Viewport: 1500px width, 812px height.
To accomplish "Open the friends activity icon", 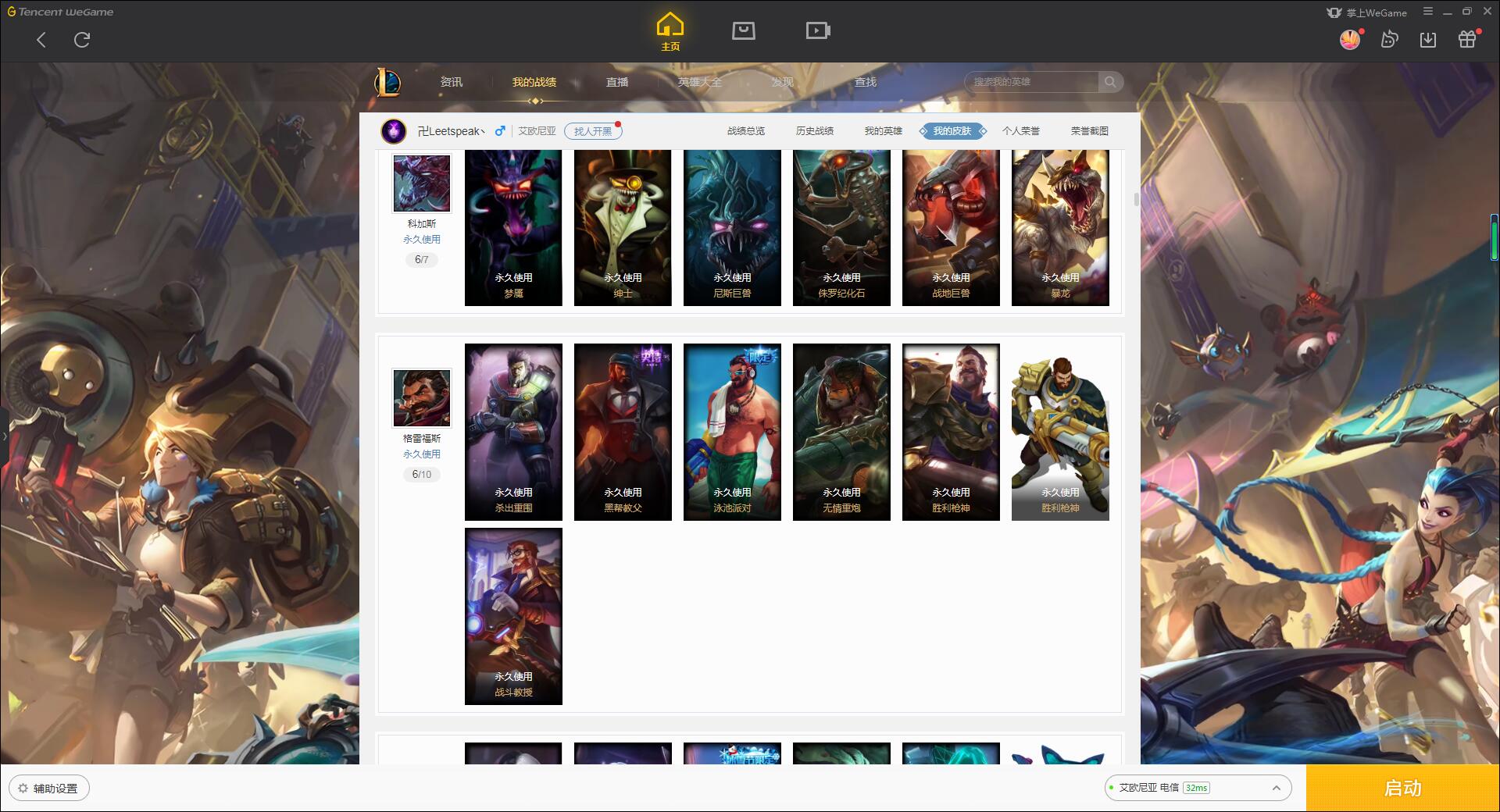I will tap(1389, 39).
